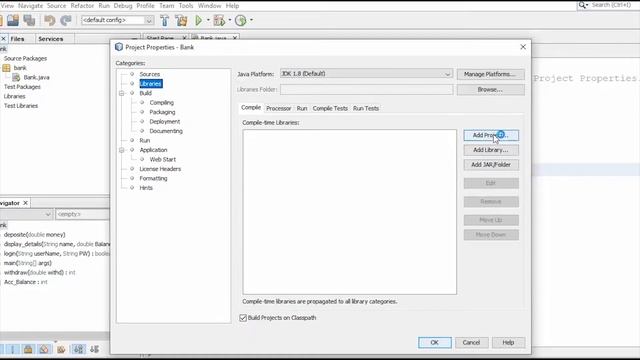Toggle the Navigator sort by name icon
Image resolution: width=640 pixels, height=360 pixels.
click(x=78, y=349)
